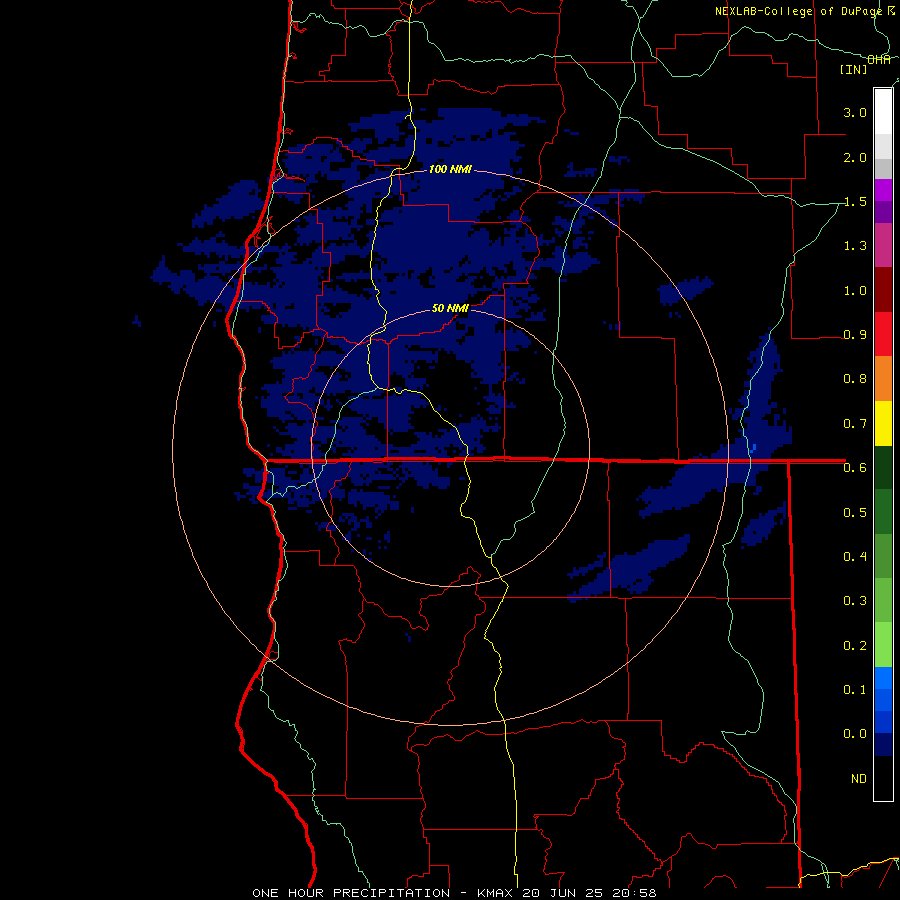Click the 1.3 legend value
900x900 pixels.
pyautogui.click(x=855, y=246)
